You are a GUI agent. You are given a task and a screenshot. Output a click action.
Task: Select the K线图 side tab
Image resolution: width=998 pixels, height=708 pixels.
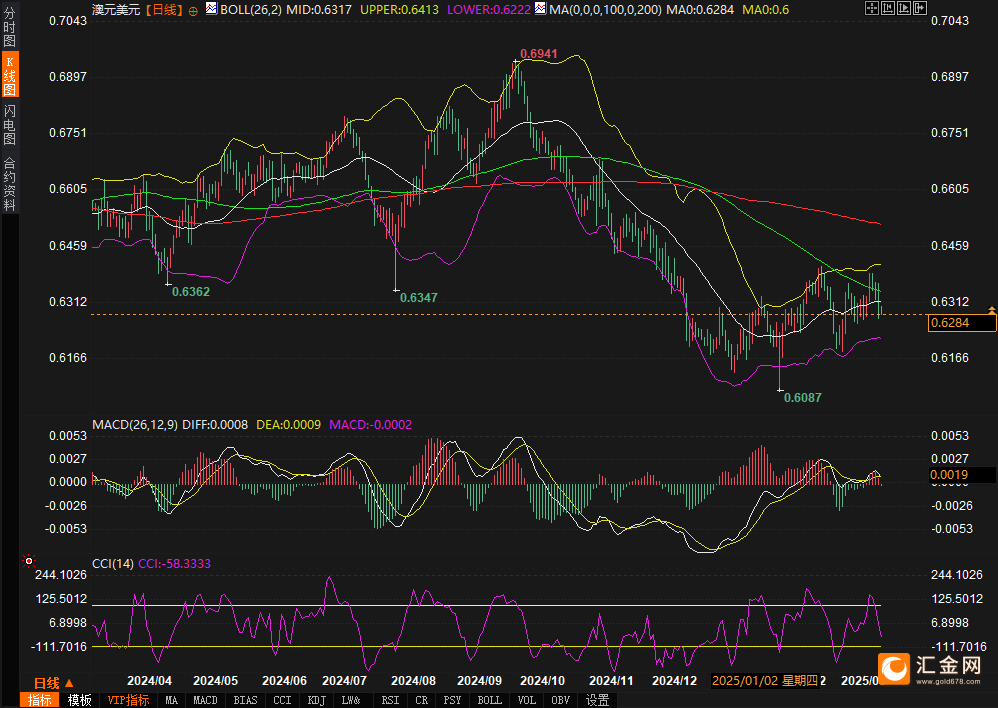pyautogui.click(x=10, y=74)
